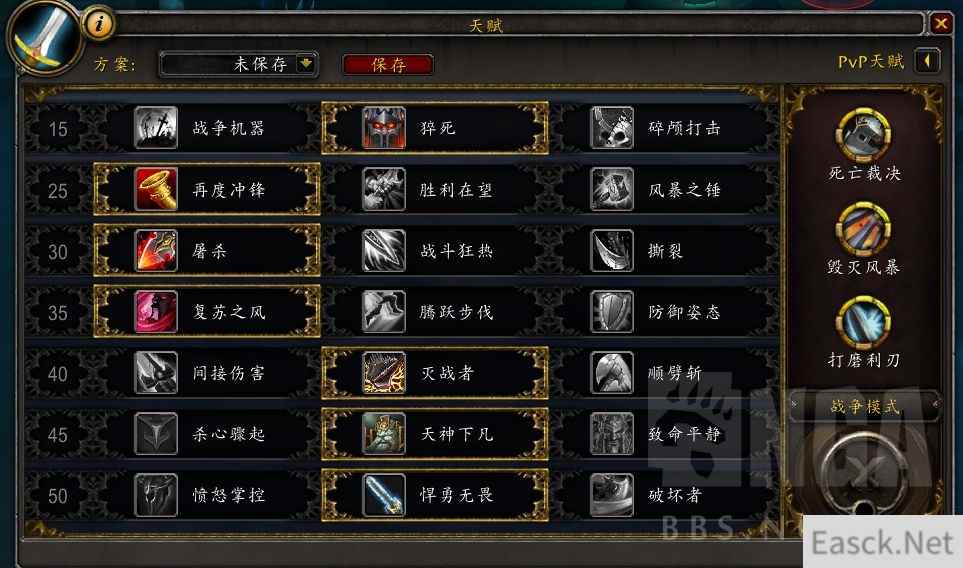Pick the 风暴之锤 talent icon
Screen dimensions: 963x568
click(612, 189)
